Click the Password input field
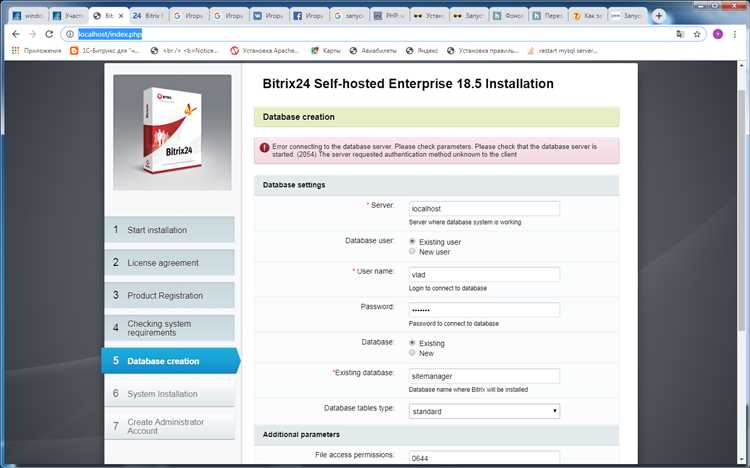This screenshot has width=750, height=468. click(x=484, y=310)
